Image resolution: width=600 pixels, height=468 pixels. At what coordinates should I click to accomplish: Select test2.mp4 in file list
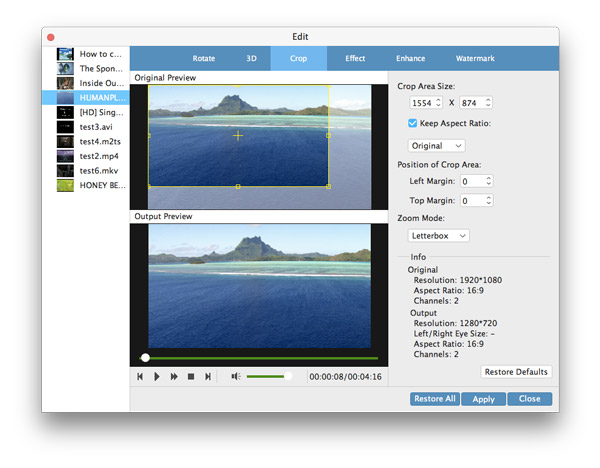click(86, 156)
